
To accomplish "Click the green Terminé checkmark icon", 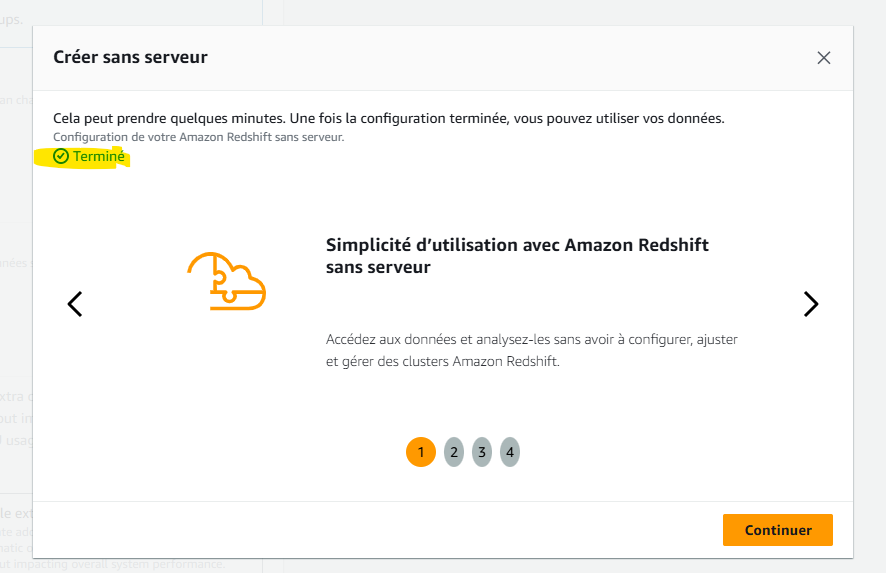I will (x=60, y=156).
